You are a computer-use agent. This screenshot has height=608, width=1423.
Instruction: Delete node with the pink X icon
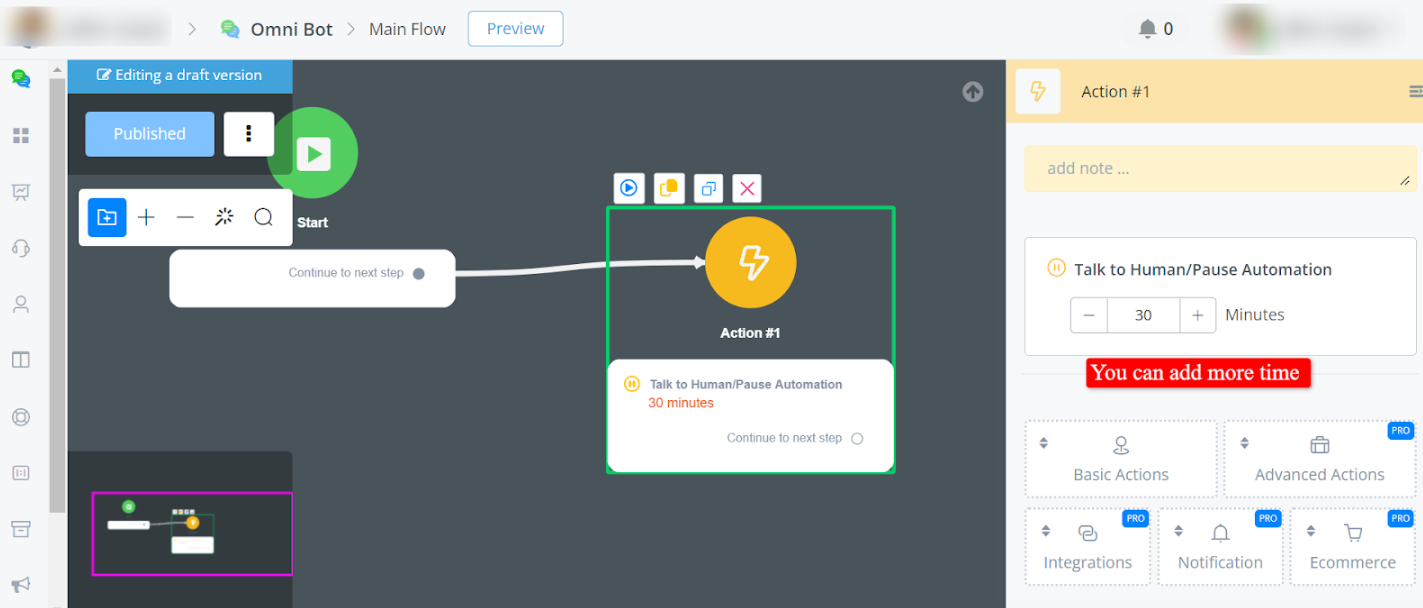[x=747, y=188]
